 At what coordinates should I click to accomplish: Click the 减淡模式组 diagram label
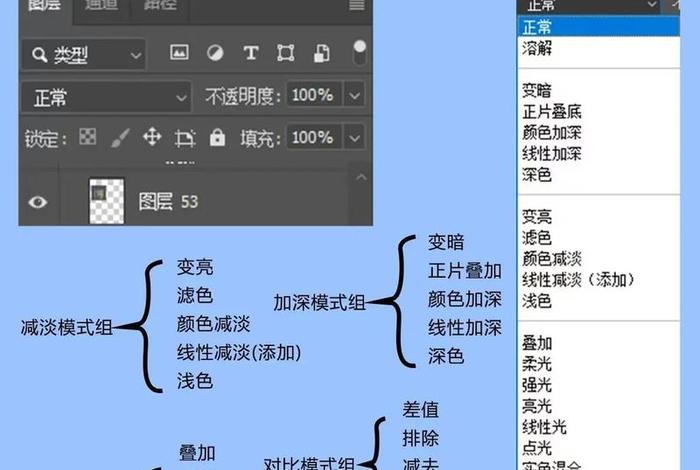tap(67, 327)
